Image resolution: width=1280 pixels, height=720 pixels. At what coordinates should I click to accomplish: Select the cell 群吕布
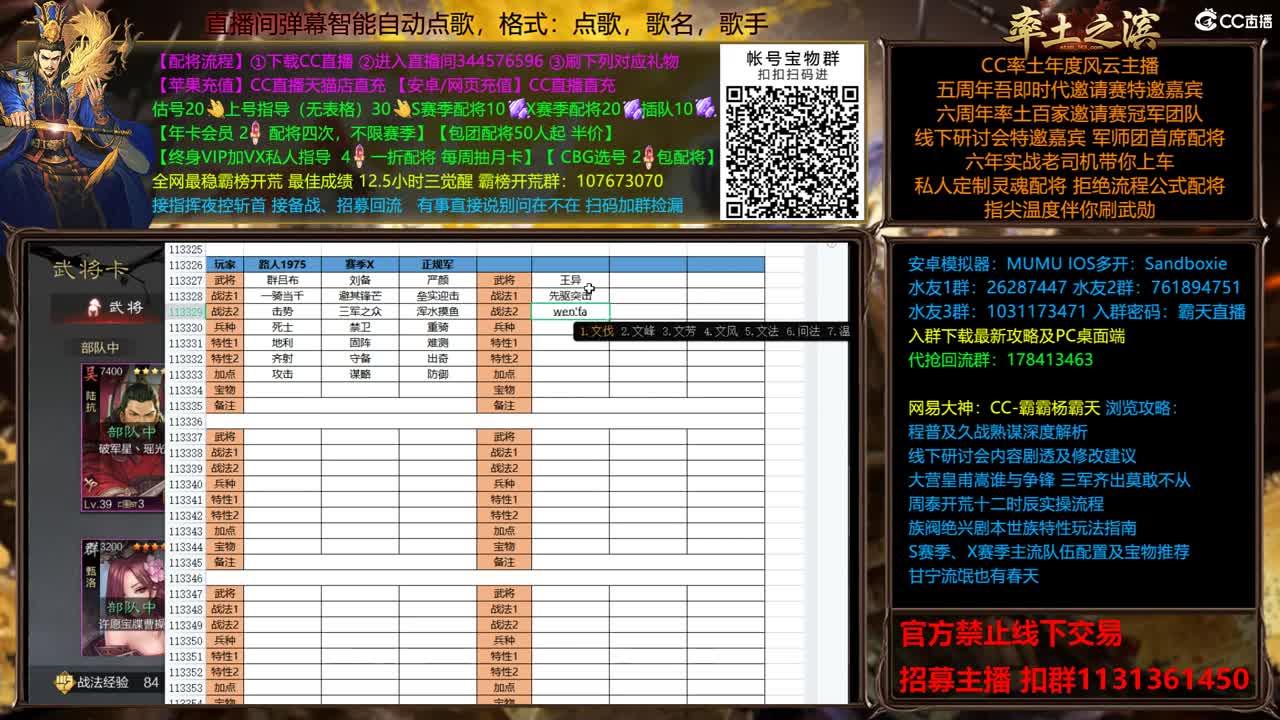pyautogui.click(x=282, y=280)
